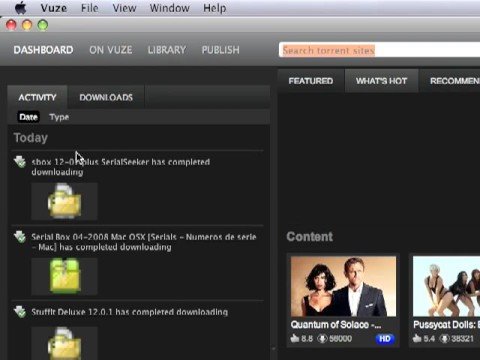Image resolution: width=480 pixels, height=360 pixels.
Task: Click the Today heading
Action: pos(31,138)
